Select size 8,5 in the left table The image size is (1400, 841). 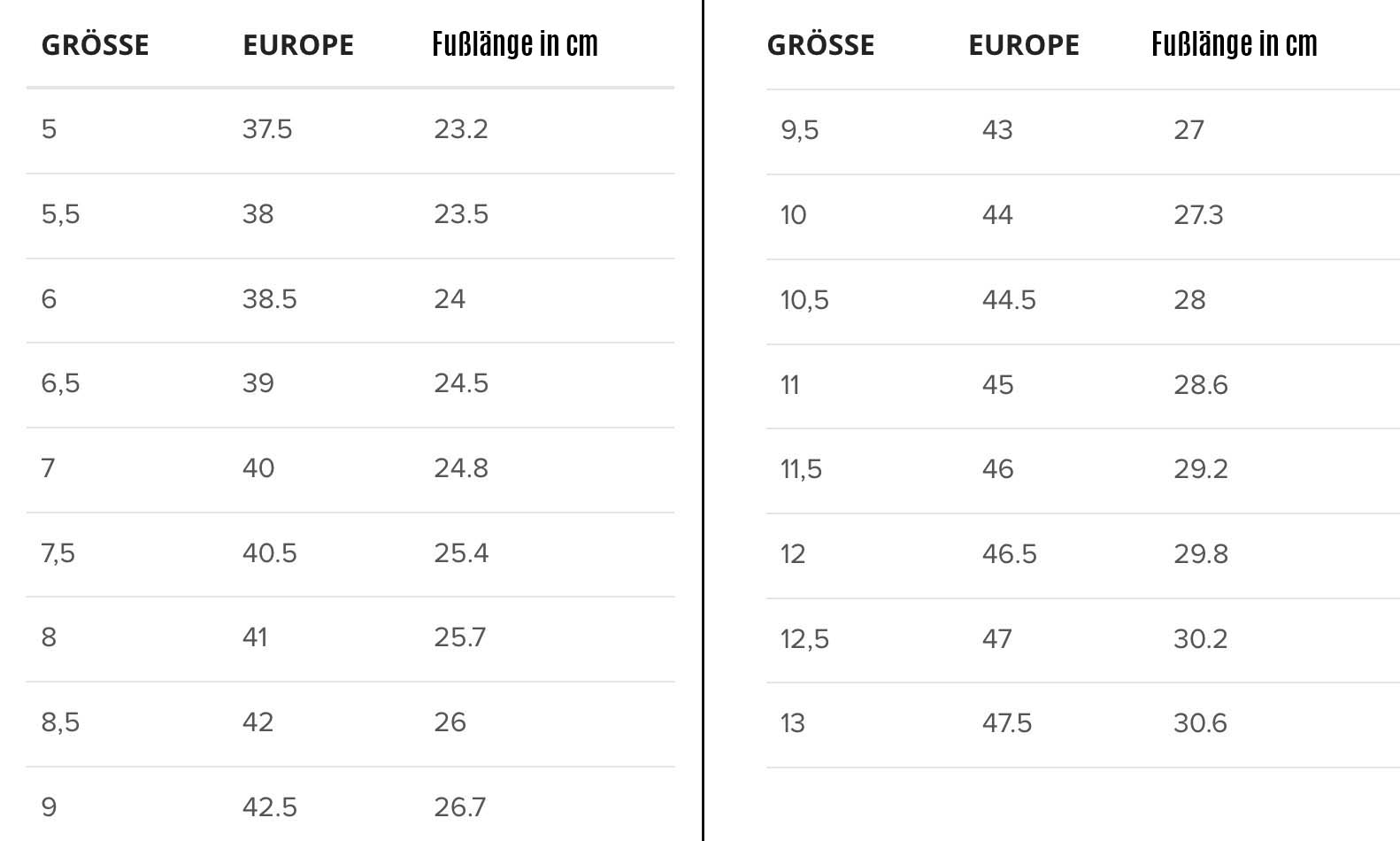60,722
